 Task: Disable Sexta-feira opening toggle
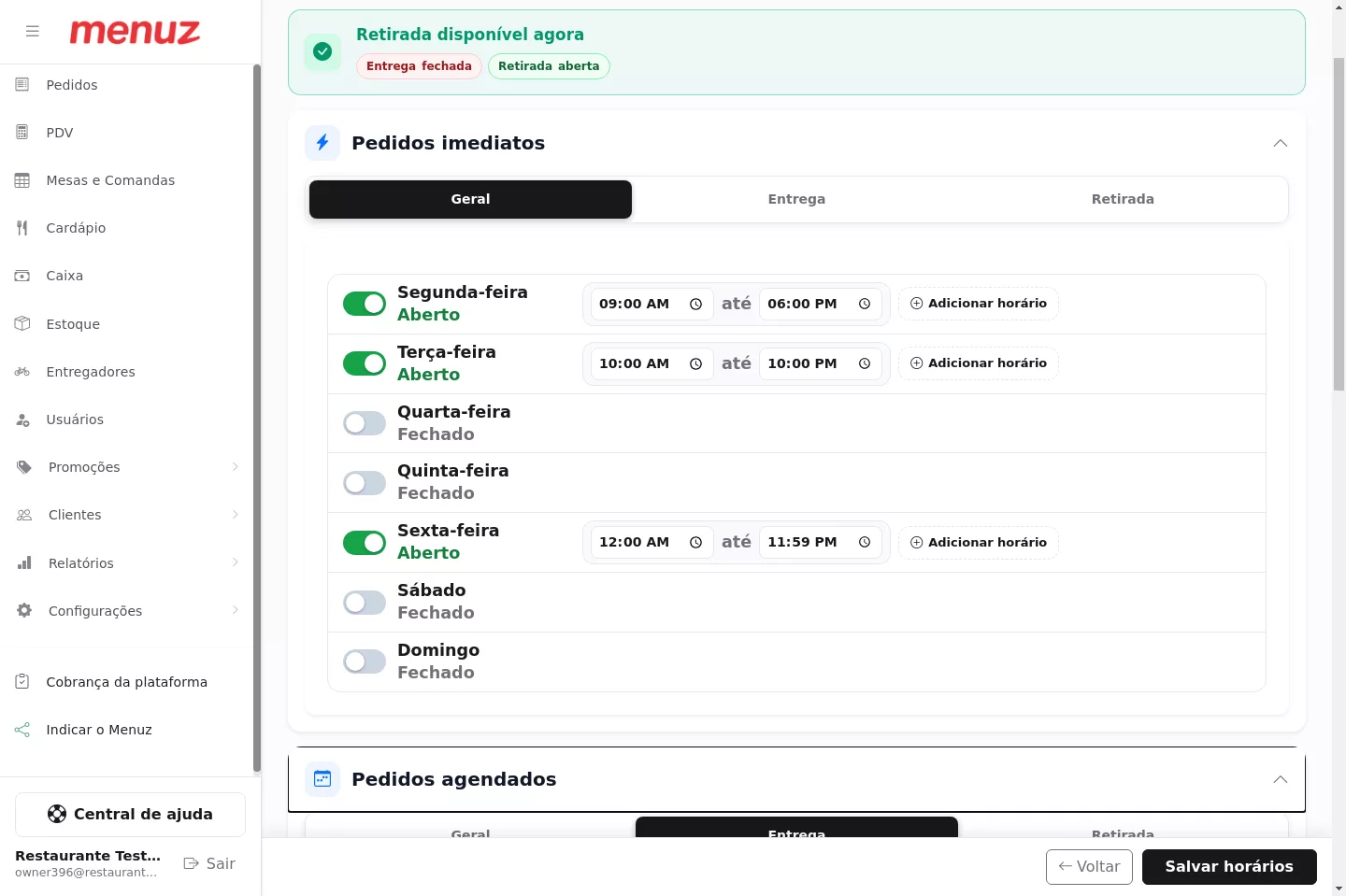[x=365, y=543]
